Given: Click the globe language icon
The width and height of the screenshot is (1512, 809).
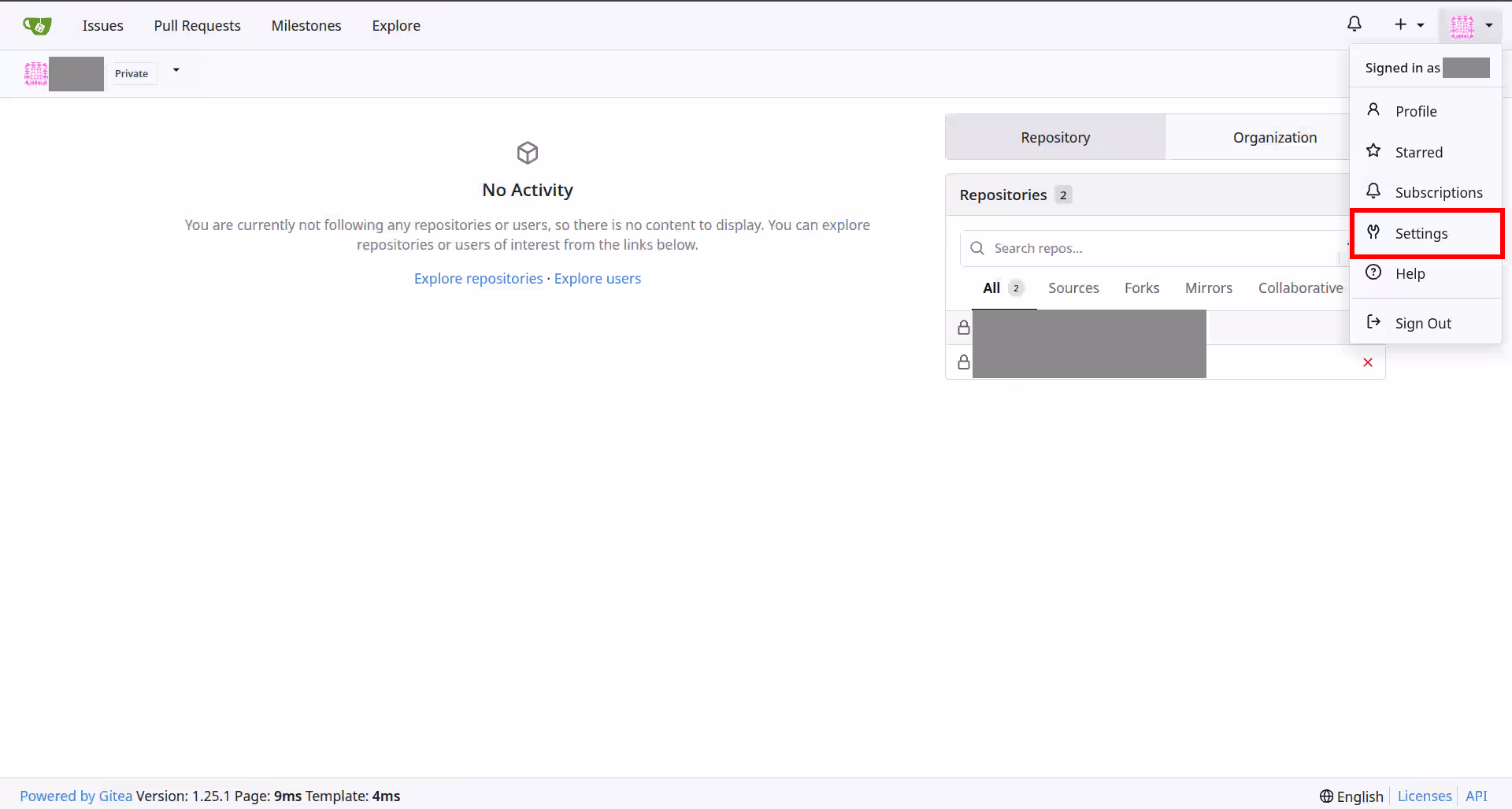Looking at the screenshot, I should coord(1327,796).
